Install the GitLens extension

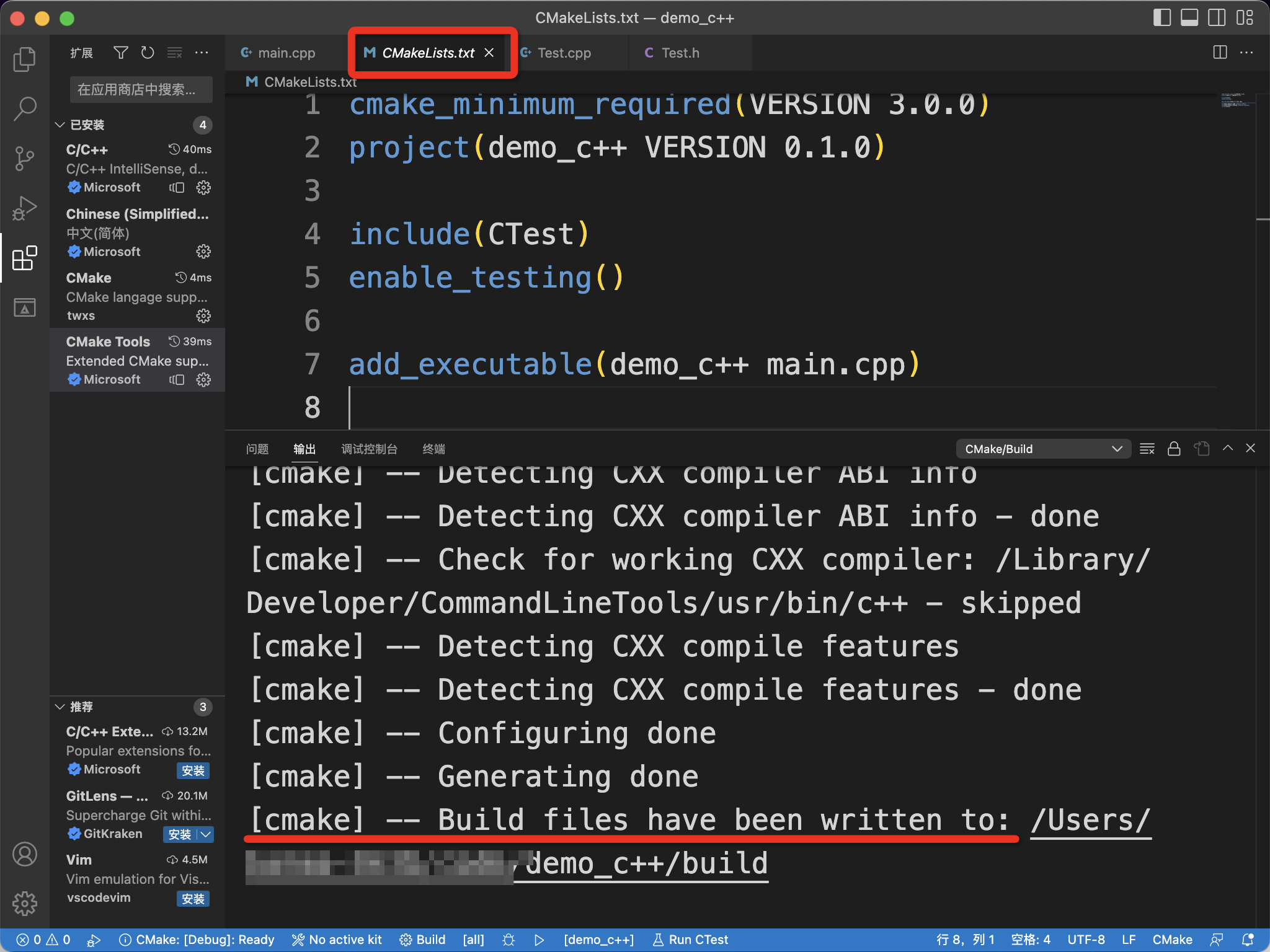coord(180,834)
